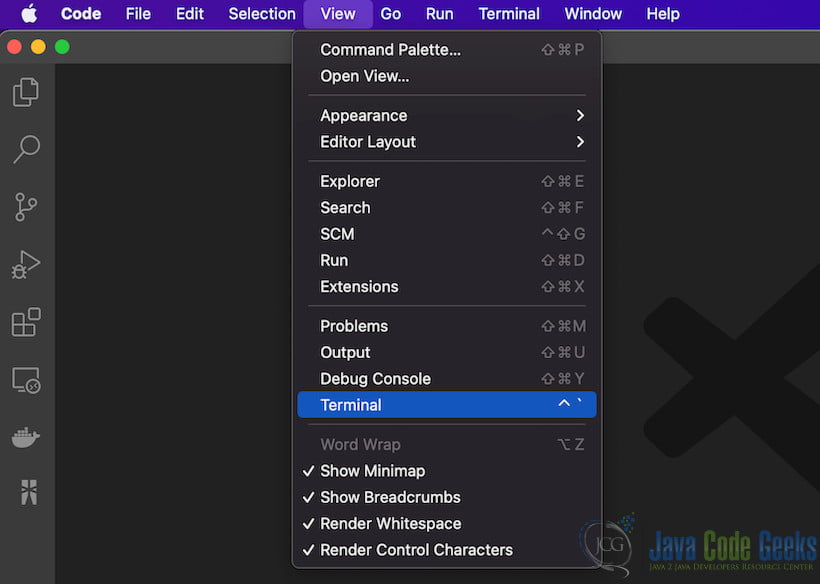Open the File menu
The width and height of the screenshot is (820, 584).
point(138,14)
